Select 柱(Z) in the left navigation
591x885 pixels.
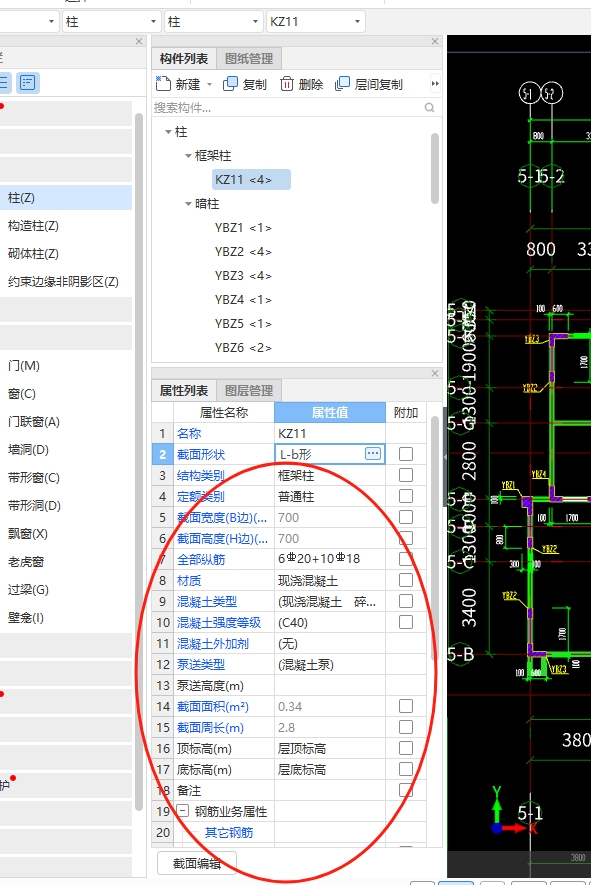pyautogui.click(x=65, y=198)
